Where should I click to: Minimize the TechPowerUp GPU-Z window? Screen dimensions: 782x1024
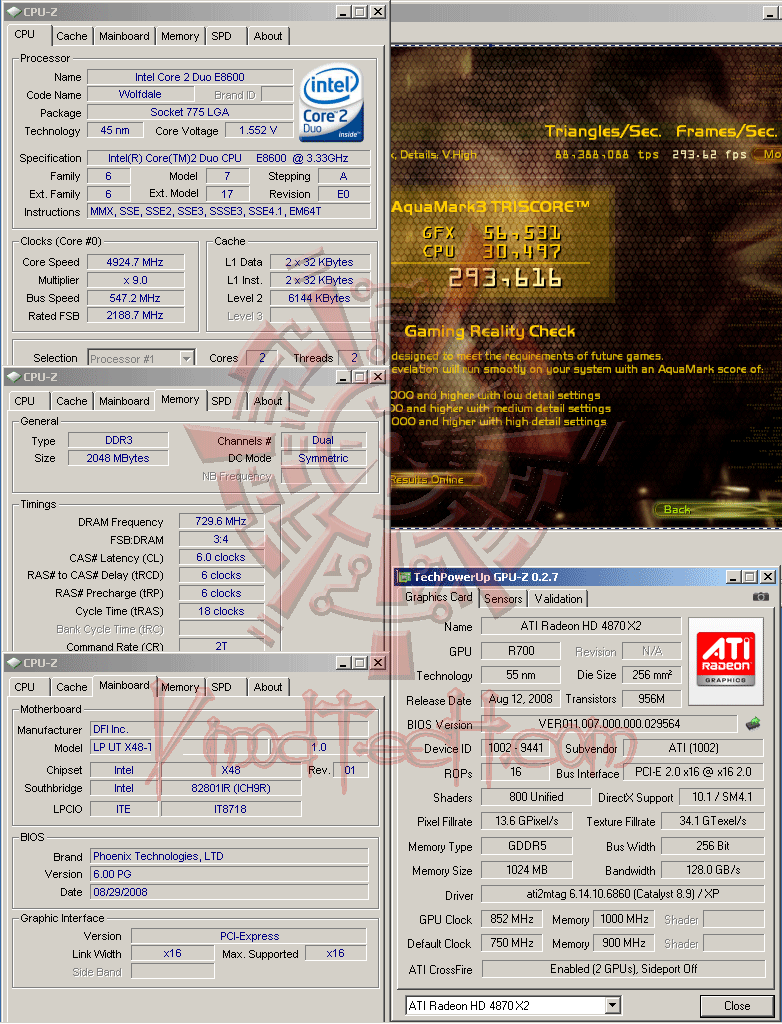[x=734, y=577]
